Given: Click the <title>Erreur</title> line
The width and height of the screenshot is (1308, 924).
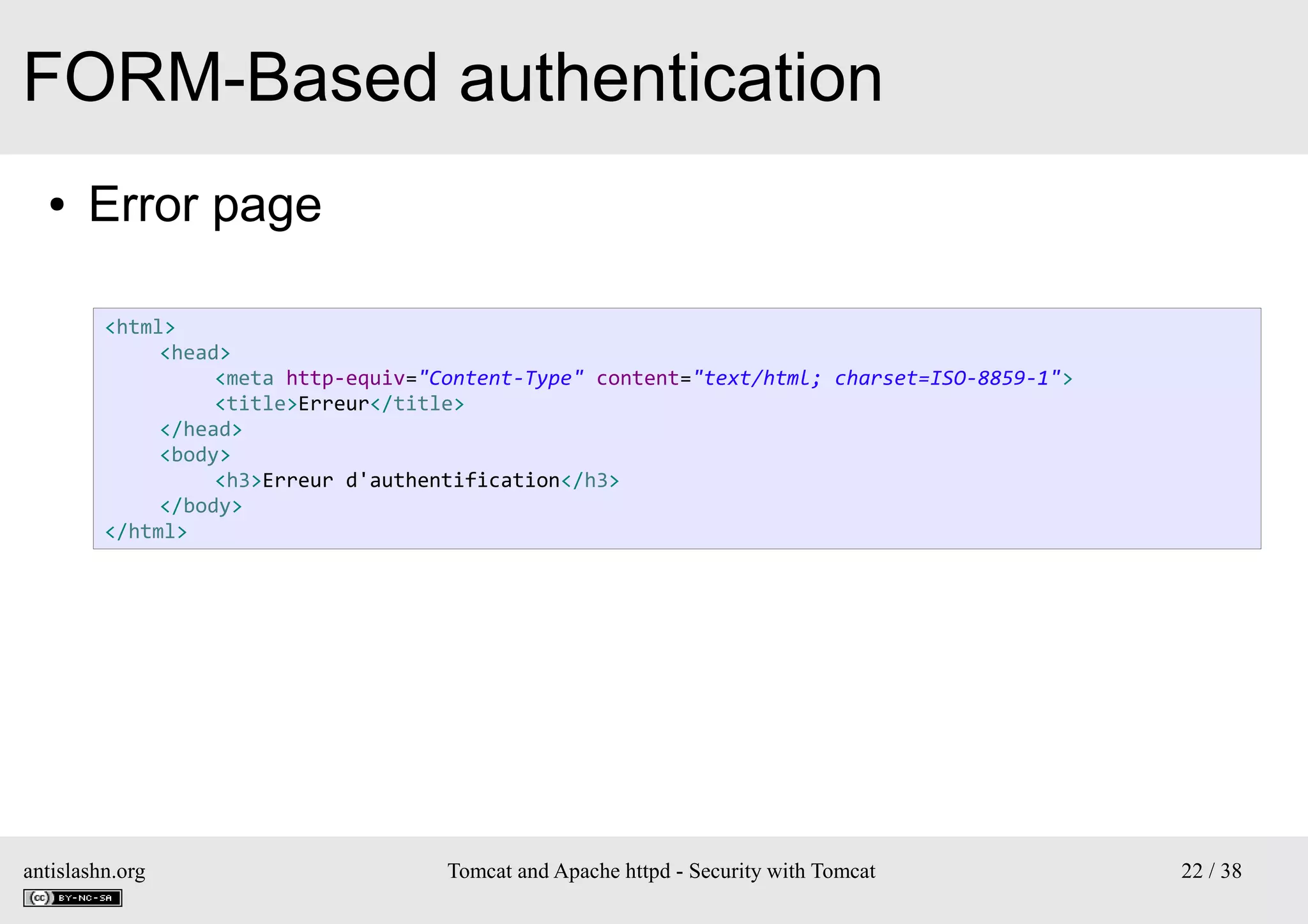Looking at the screenshot, I should coord(340,404).
